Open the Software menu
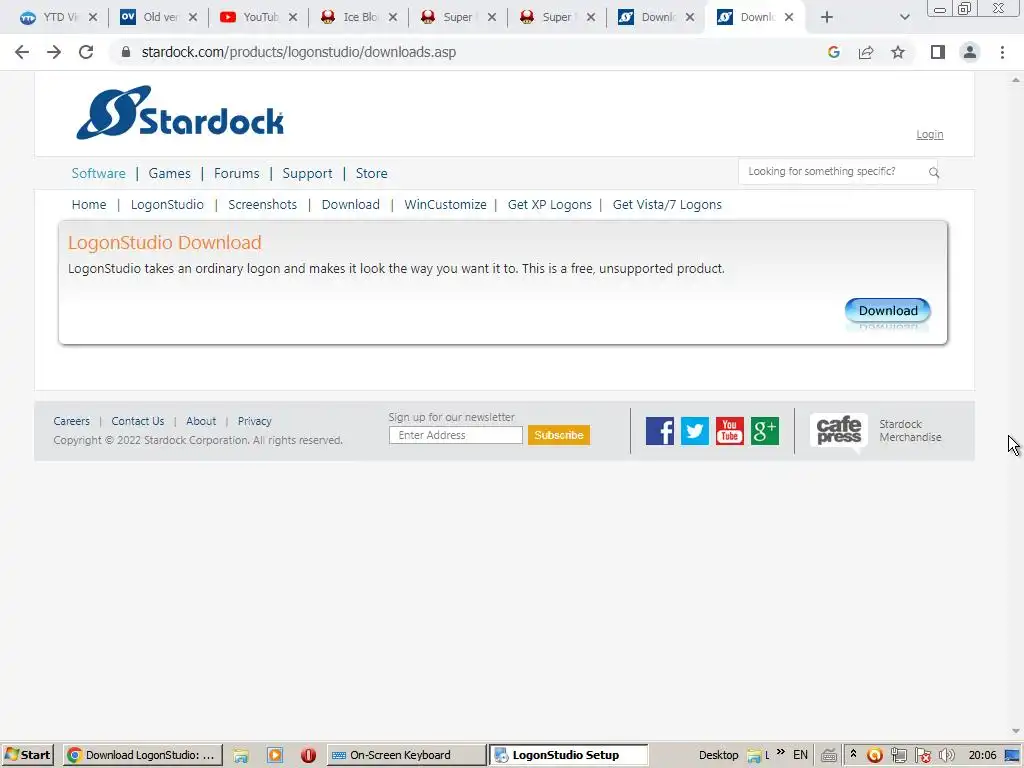Screen dimensions: 1024x768 [99, 173]
